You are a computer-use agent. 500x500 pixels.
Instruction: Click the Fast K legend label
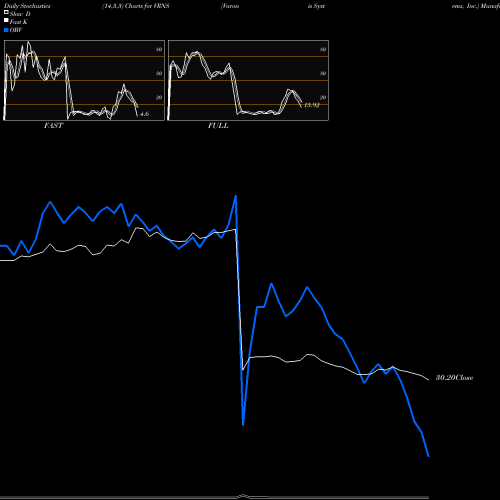coord(19,22)
